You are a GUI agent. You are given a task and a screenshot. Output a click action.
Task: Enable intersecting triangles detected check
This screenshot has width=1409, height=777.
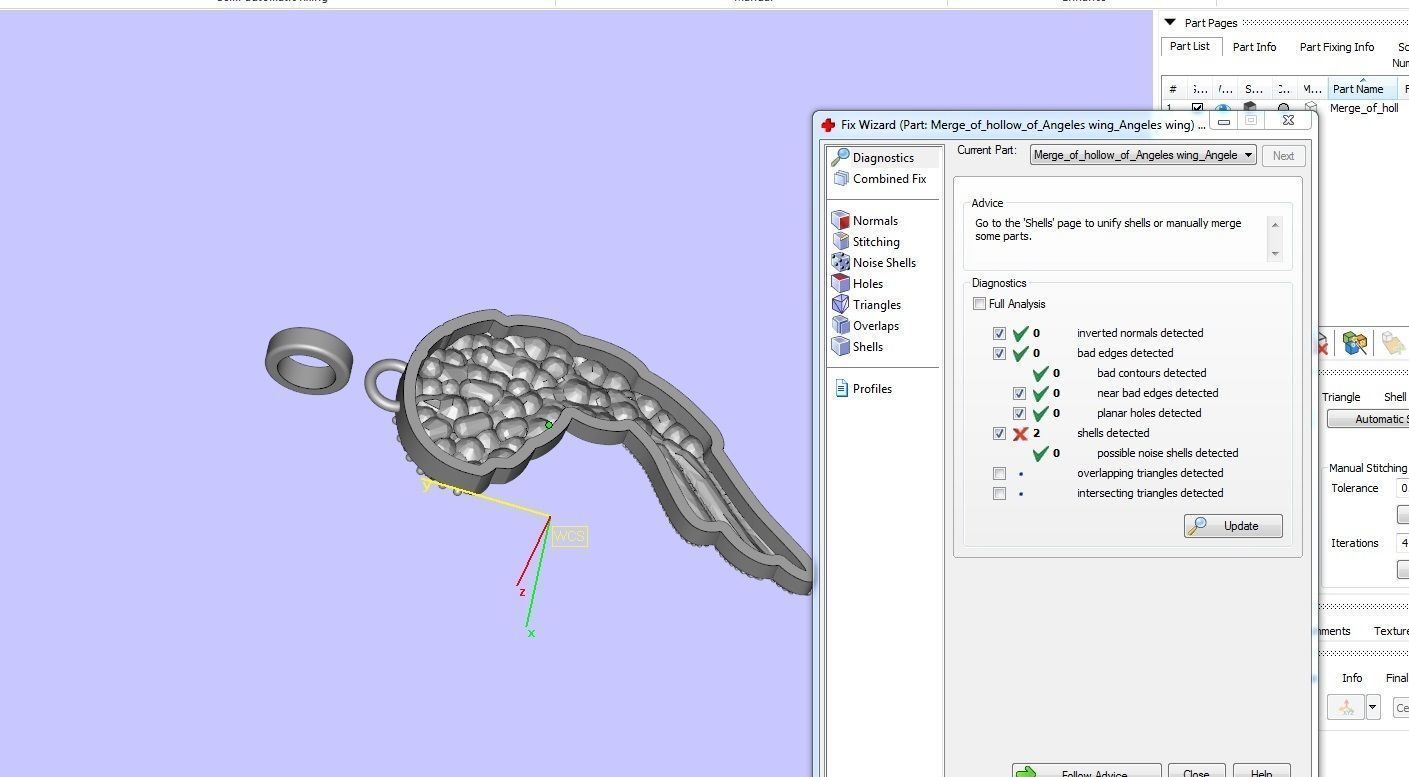999,493
